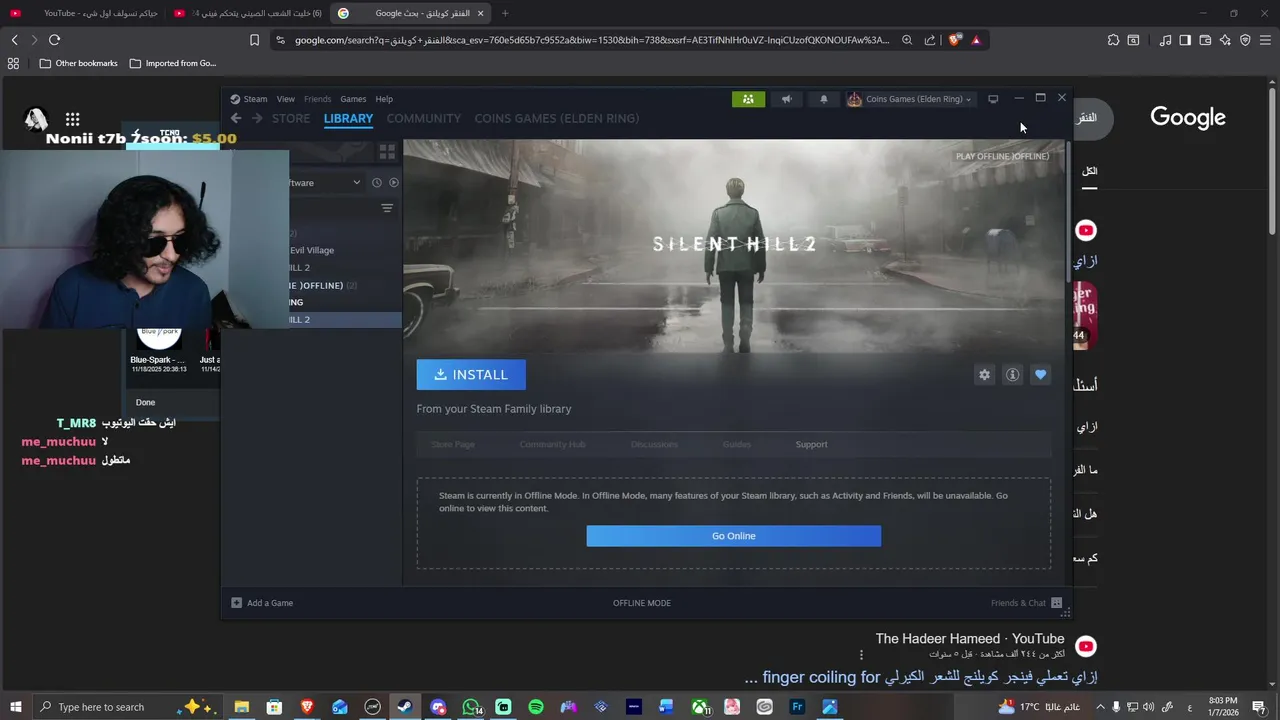Open game settings gear for Silent Hill 2
Screen dimensions: 1280x720
point(985,375)
